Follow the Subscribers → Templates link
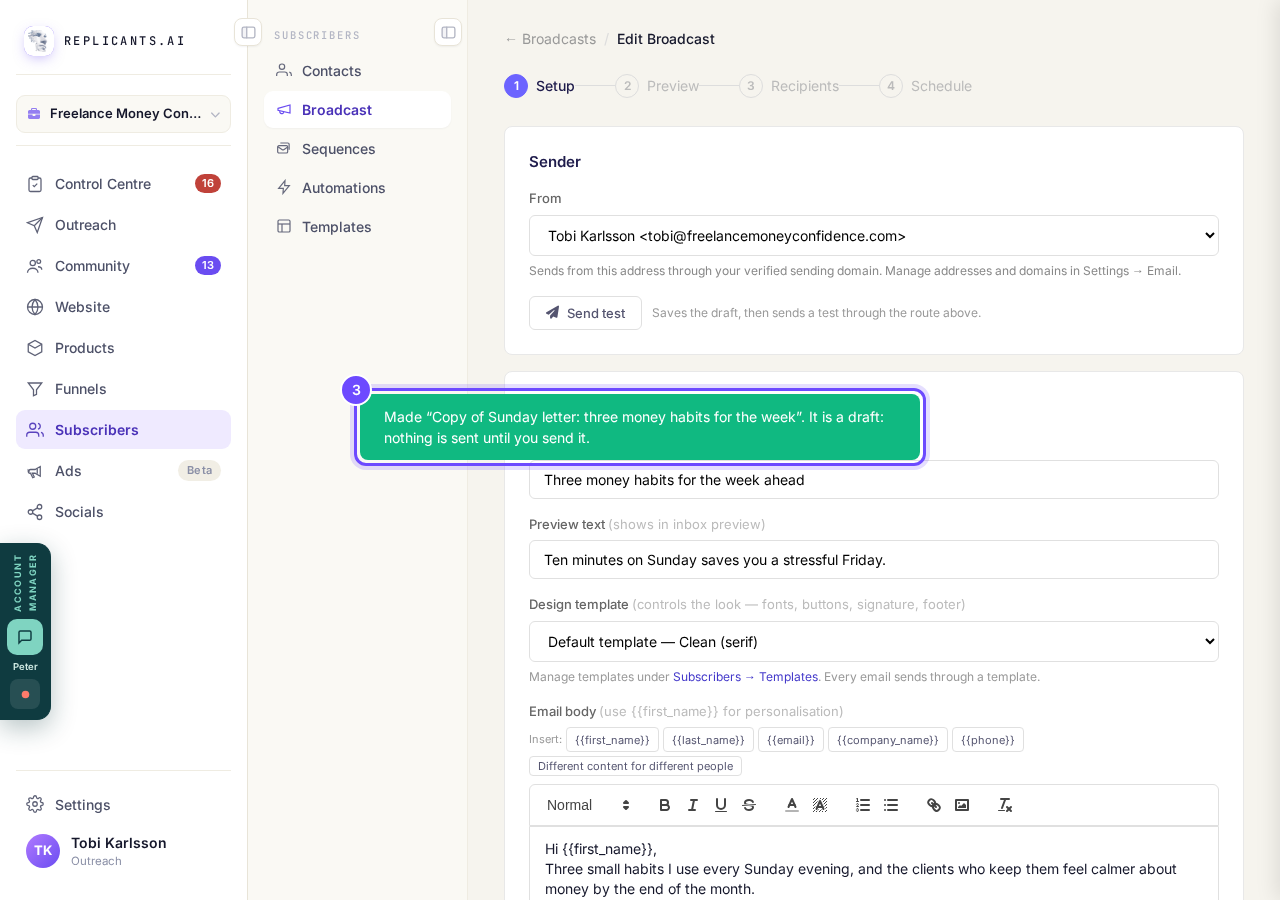Screen dimensions: 1280x900 (745, 677)
